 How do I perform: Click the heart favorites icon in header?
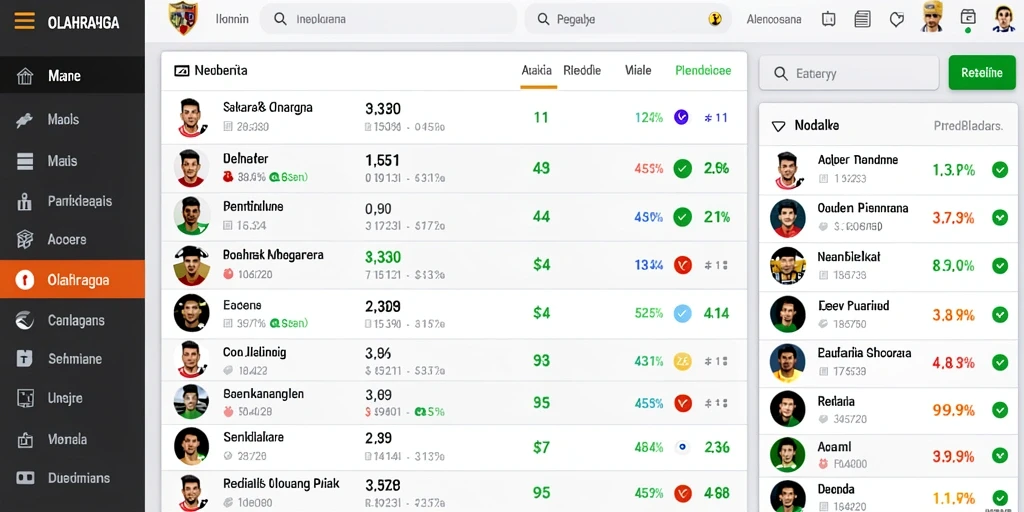tap(897, 20)
